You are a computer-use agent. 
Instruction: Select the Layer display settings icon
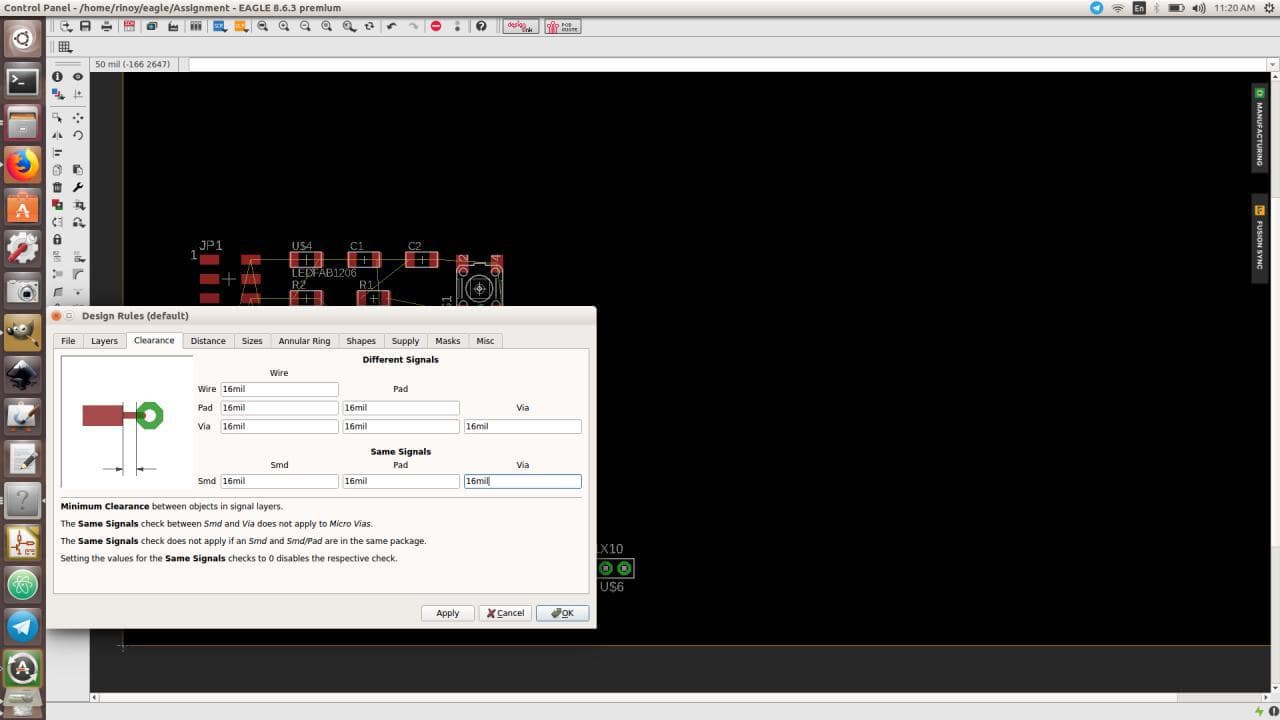(x=58, y=94)
